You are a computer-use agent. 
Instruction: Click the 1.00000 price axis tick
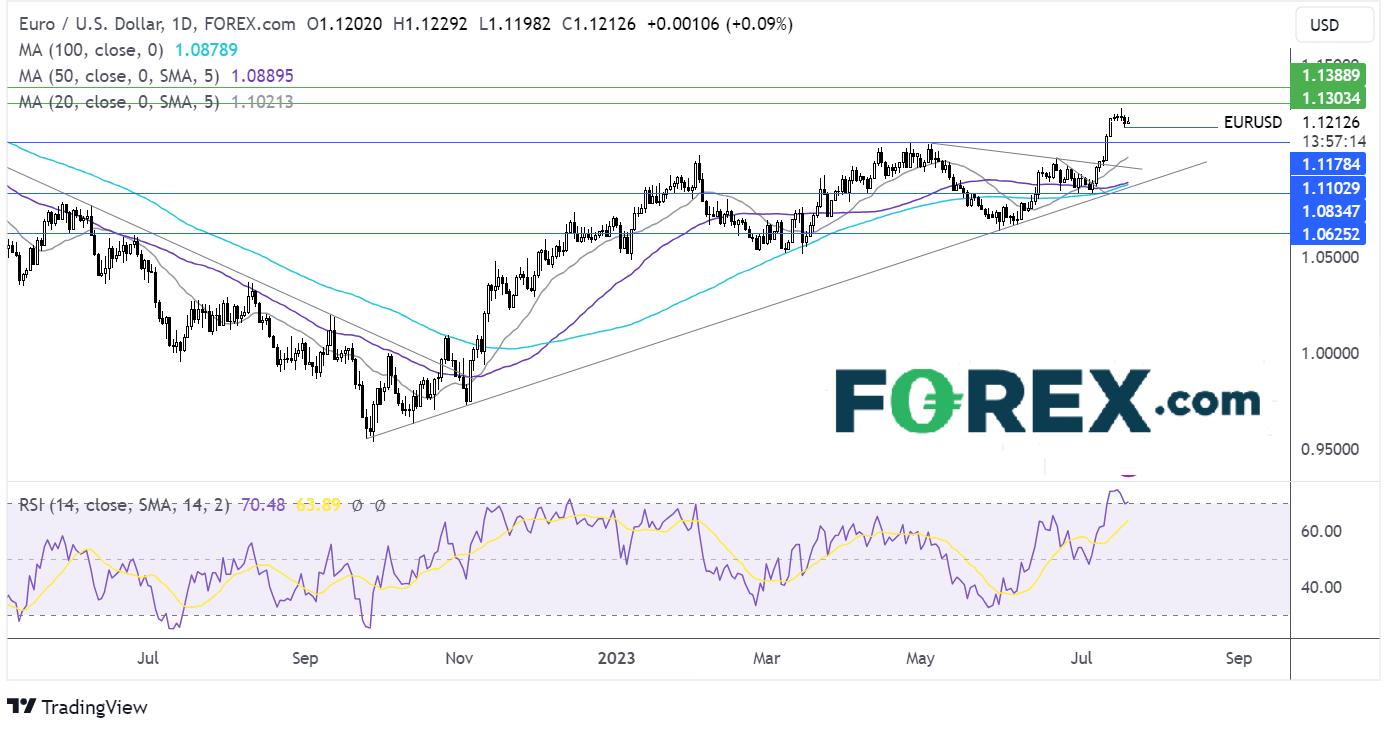click(x=1331, y=353)
